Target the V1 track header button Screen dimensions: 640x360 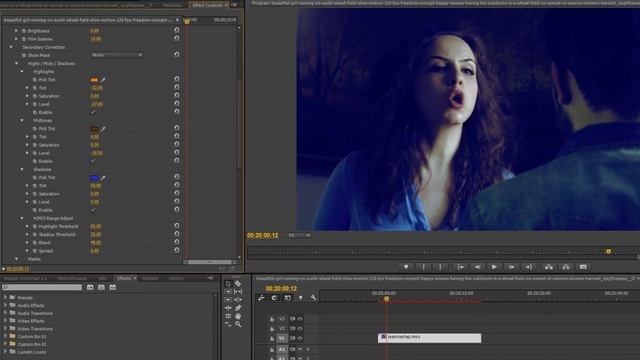[282, 338]
